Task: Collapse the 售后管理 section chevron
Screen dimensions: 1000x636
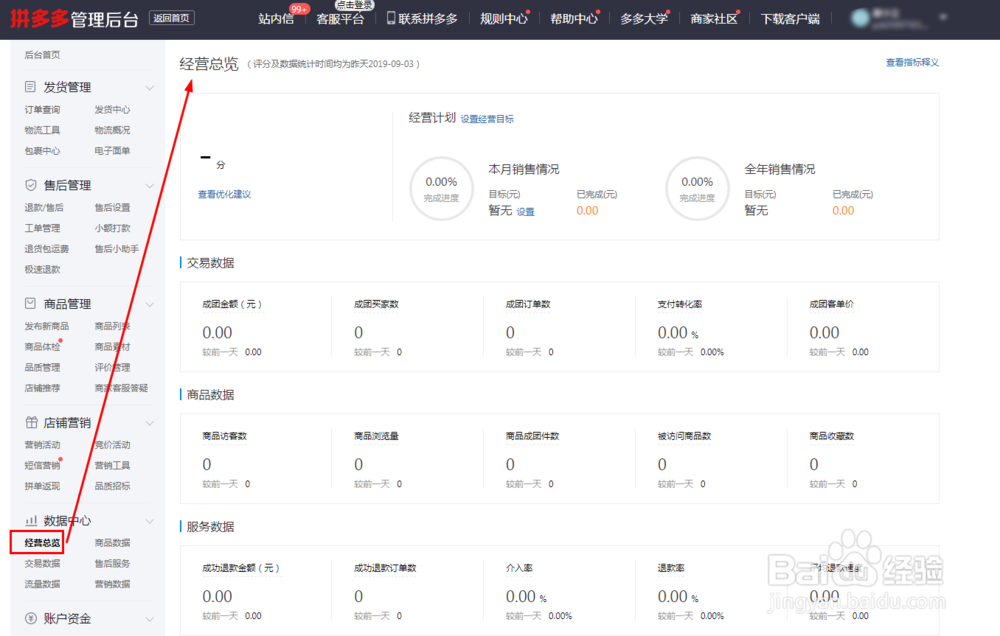Action: [149, 186]
